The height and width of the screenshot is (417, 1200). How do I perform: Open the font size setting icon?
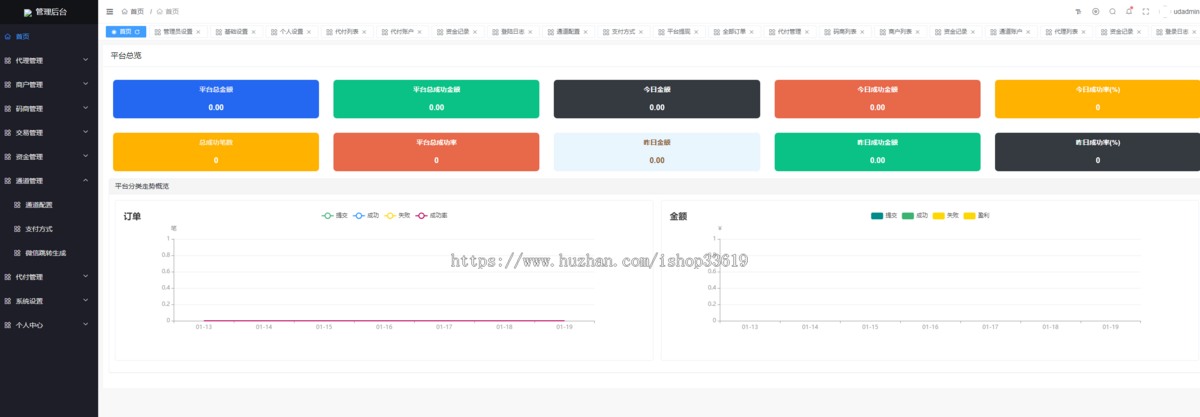(x=1078, y=11)
